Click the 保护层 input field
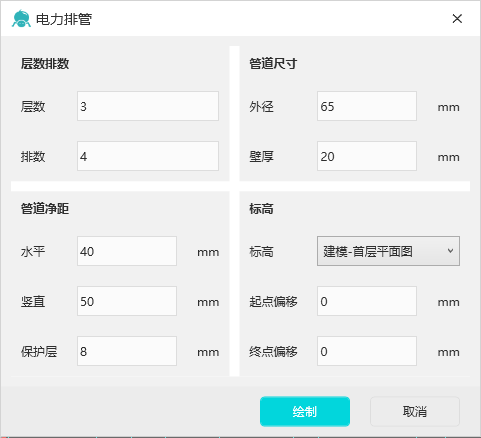Screen dimensions: 481x438 [127, 351]
